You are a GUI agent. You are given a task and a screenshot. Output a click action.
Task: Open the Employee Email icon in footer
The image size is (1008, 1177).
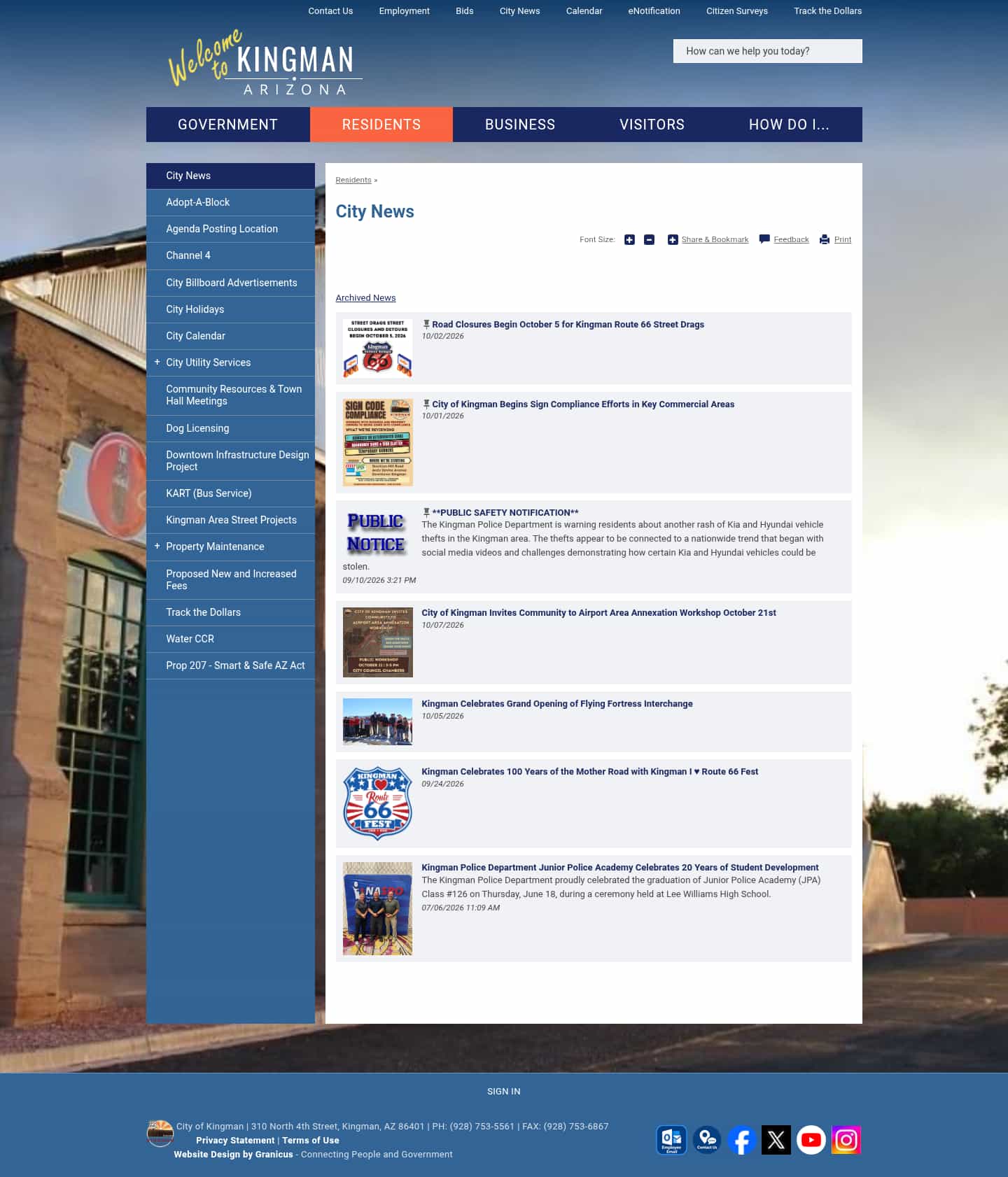671,1140
